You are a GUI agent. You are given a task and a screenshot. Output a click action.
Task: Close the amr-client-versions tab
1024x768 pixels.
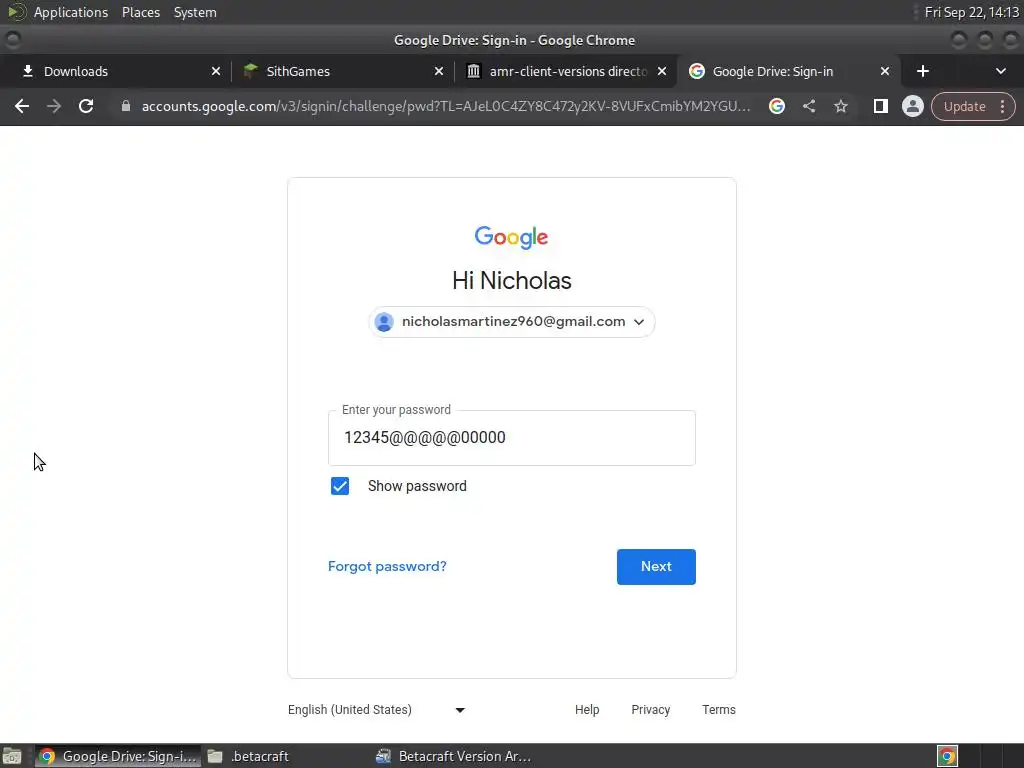662,71
